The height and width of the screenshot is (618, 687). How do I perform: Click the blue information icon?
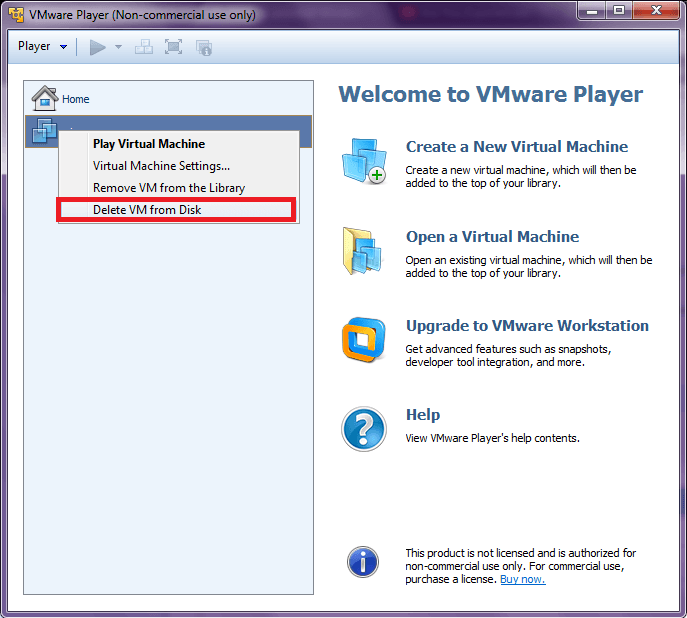coord(363,562)
